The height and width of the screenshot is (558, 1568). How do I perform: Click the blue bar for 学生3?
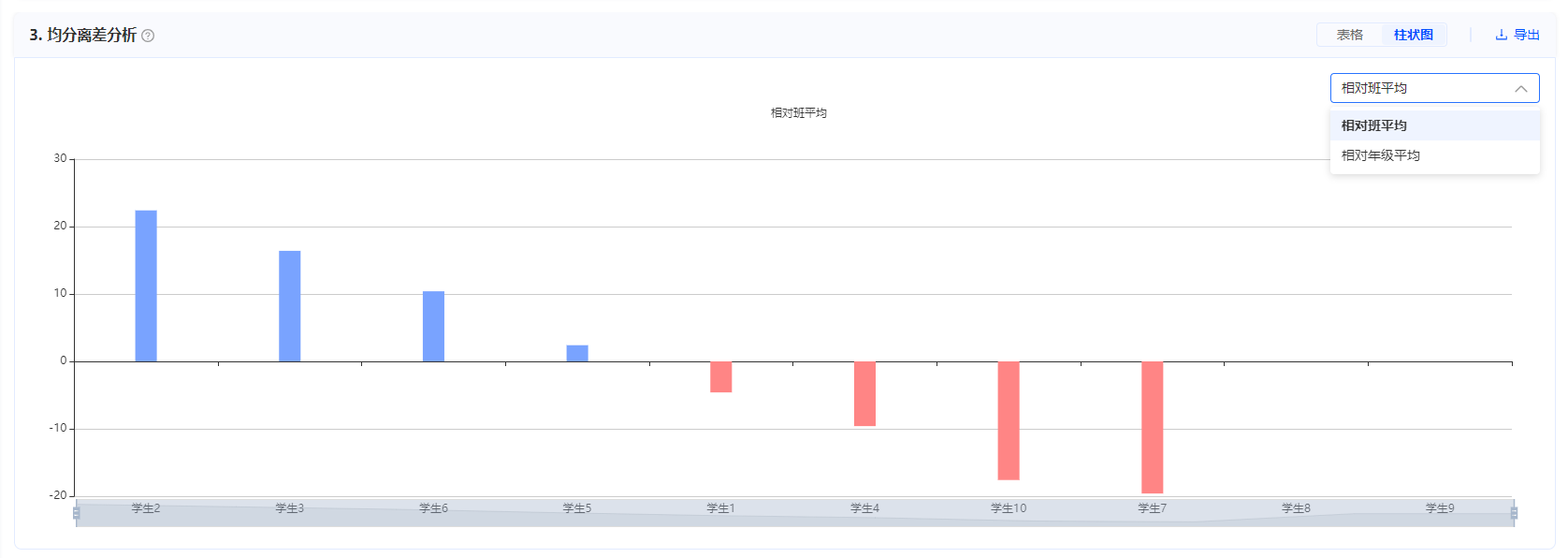pyautogui.click(x=290, y=306)
